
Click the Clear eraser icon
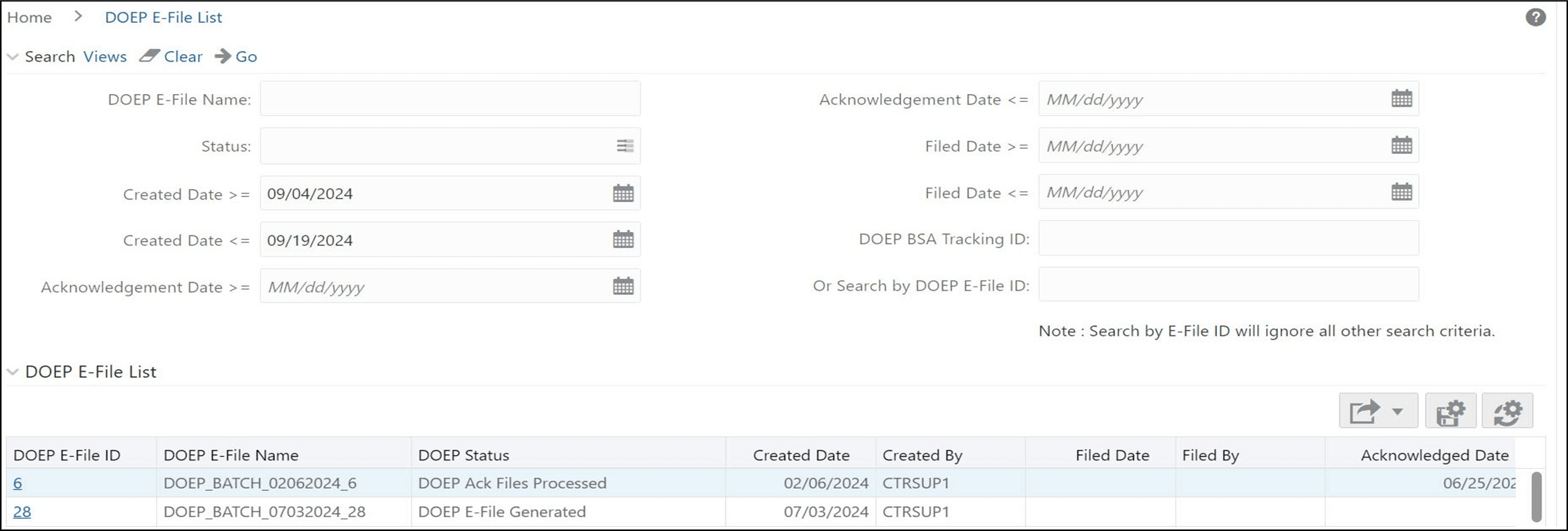pos(150,56)
